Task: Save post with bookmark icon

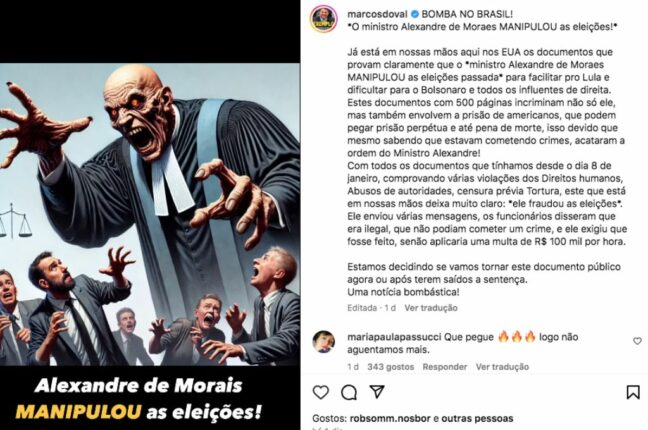Action: pyautogui.click(x=633, y=392)
